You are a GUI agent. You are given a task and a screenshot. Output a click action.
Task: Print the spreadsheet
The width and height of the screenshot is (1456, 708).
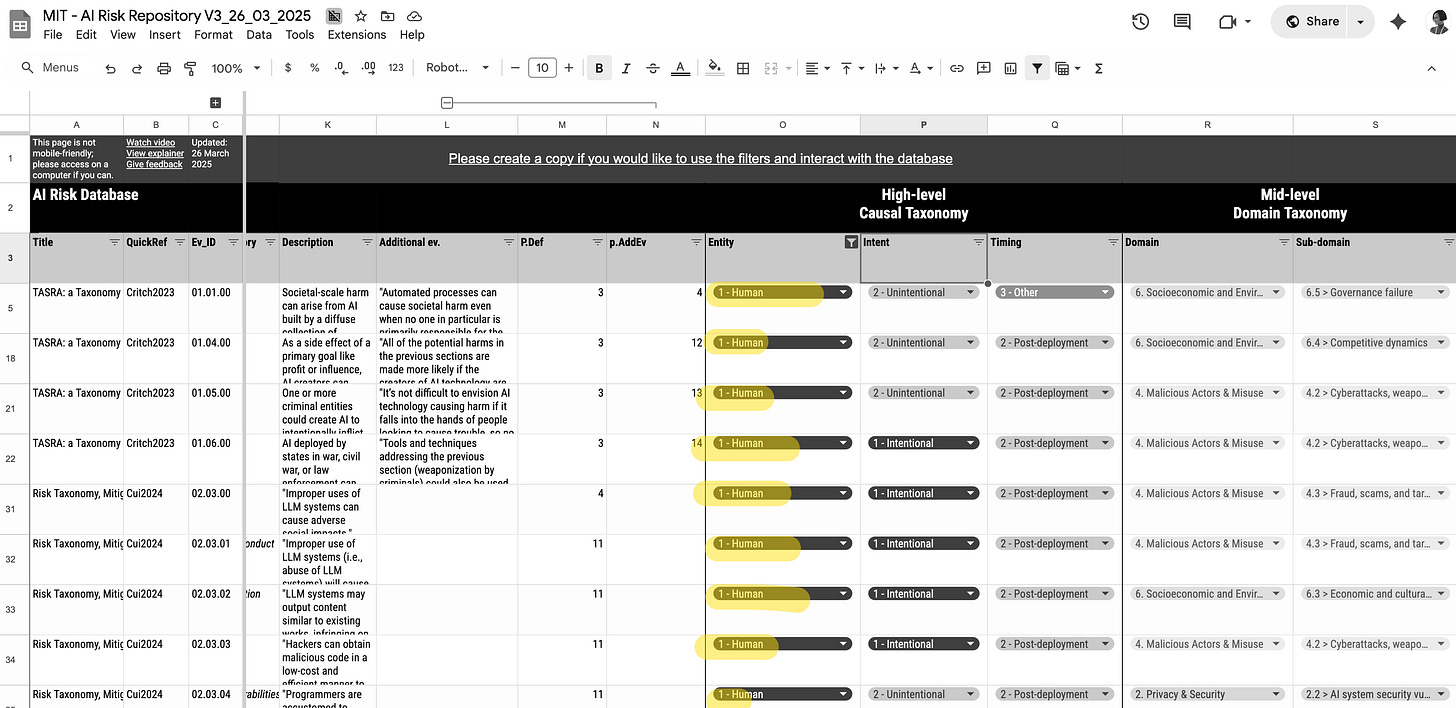click(x=164, y=68)
